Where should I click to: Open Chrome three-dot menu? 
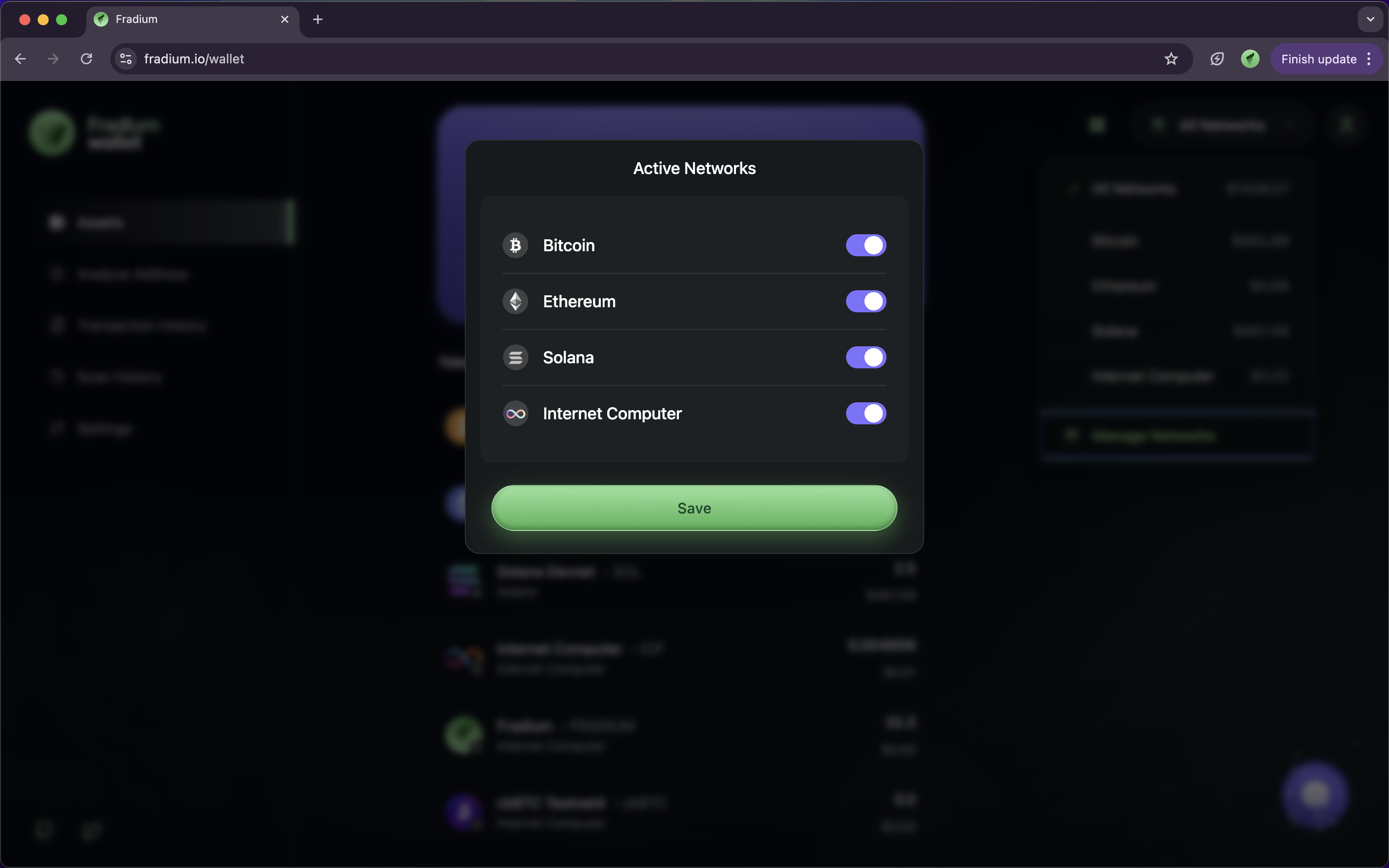(1370, 59)
